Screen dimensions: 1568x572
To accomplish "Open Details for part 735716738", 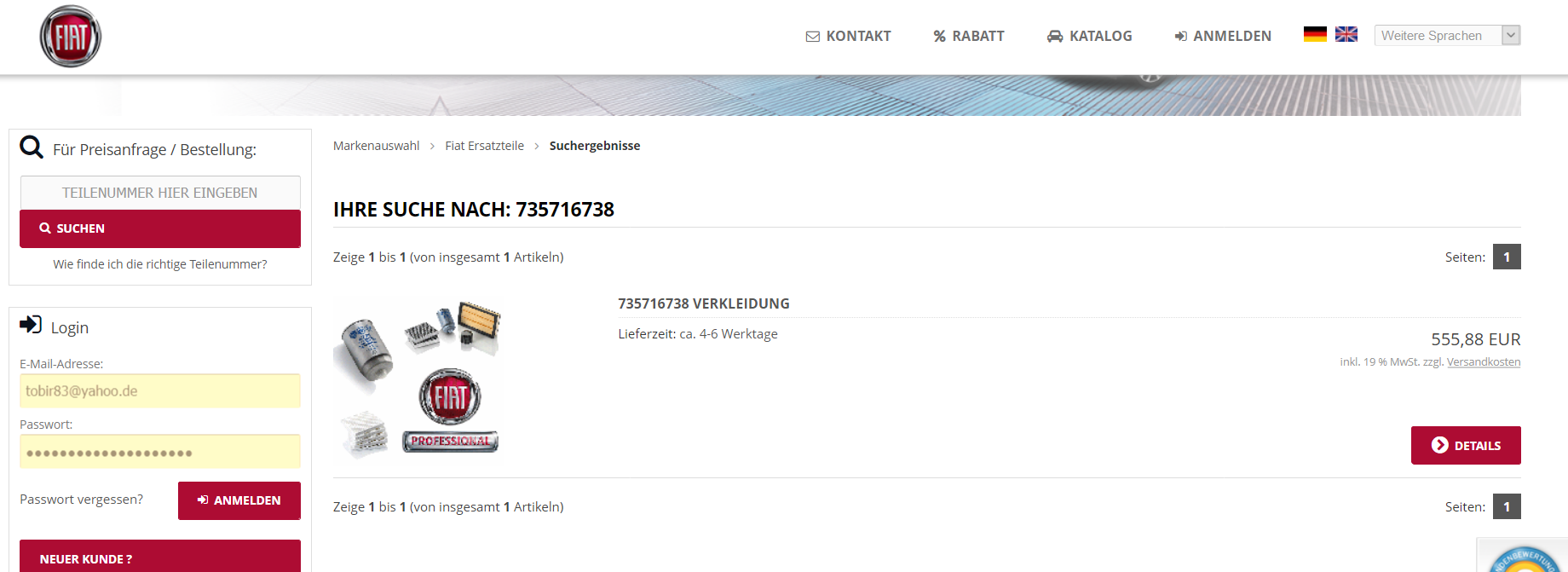I will click(x=1466, y=446).
